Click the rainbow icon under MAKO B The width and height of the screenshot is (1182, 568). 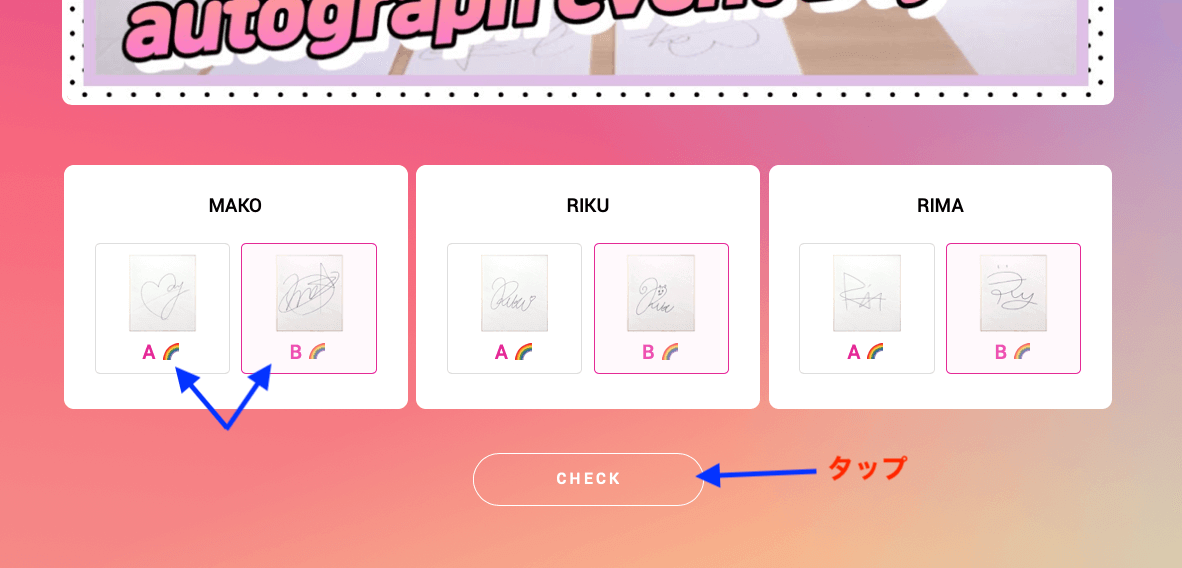[x=317, y=352]
